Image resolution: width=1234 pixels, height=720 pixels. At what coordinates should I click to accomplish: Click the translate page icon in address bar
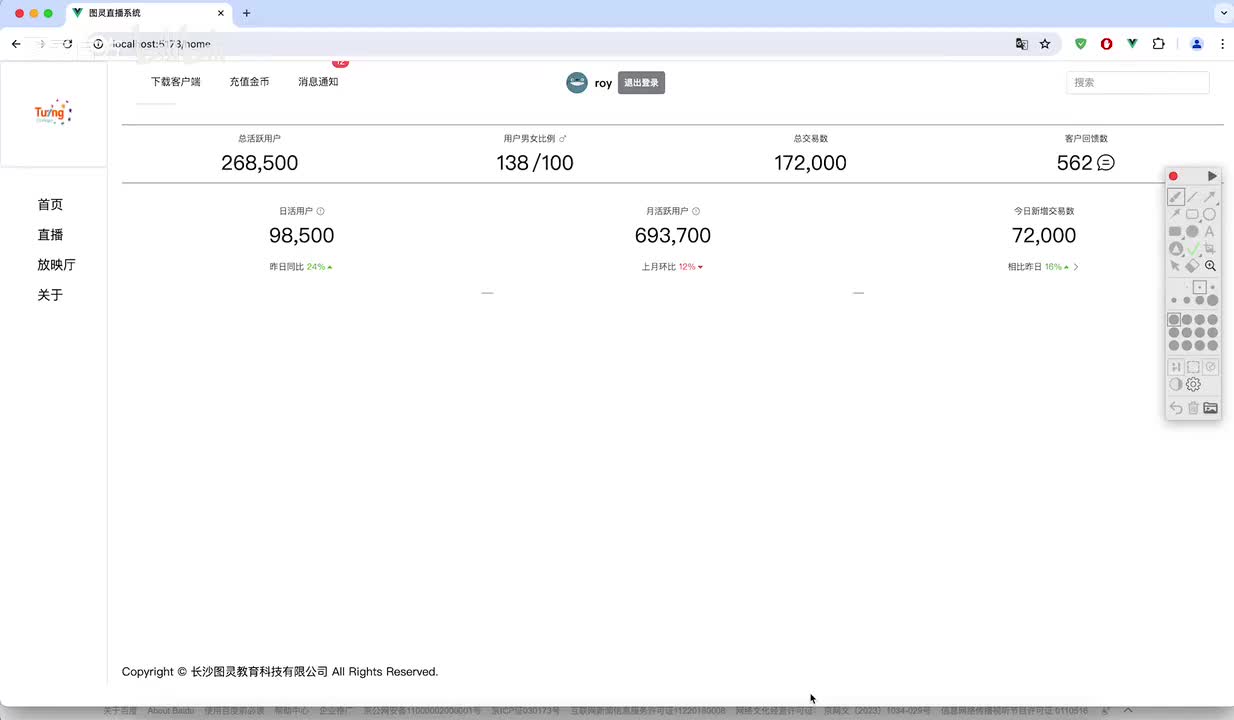click(1021, 44)
